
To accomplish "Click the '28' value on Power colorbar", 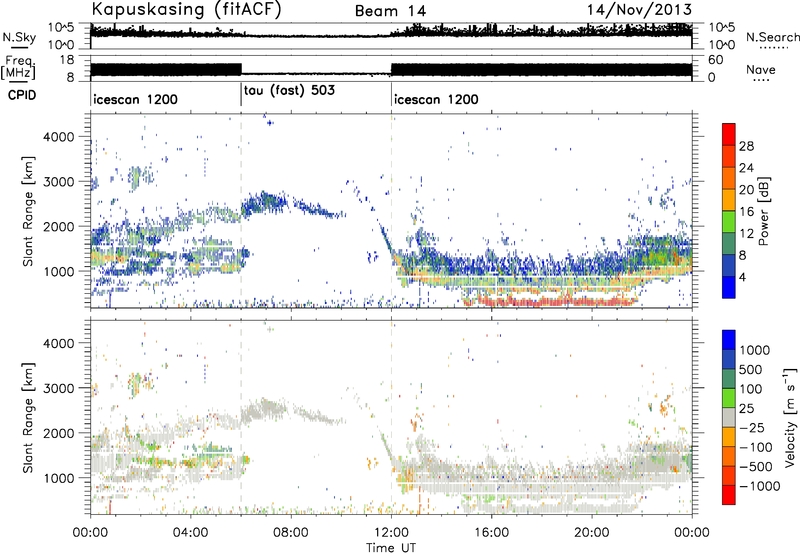I will (746, 146).
